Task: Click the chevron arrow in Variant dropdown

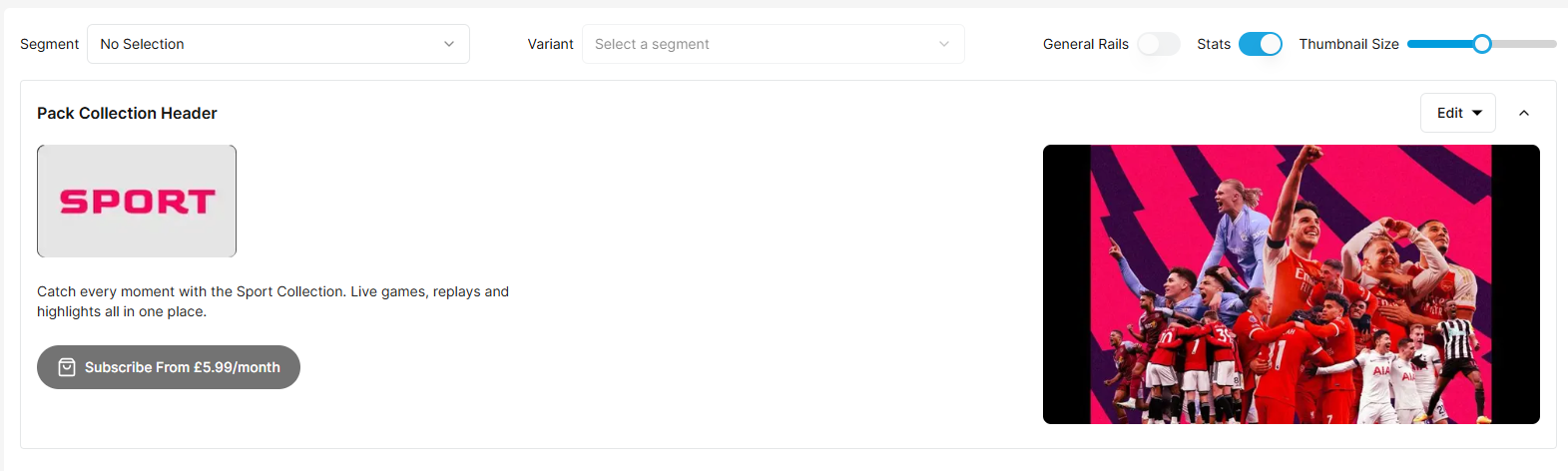Action: (x=944, y=44)
